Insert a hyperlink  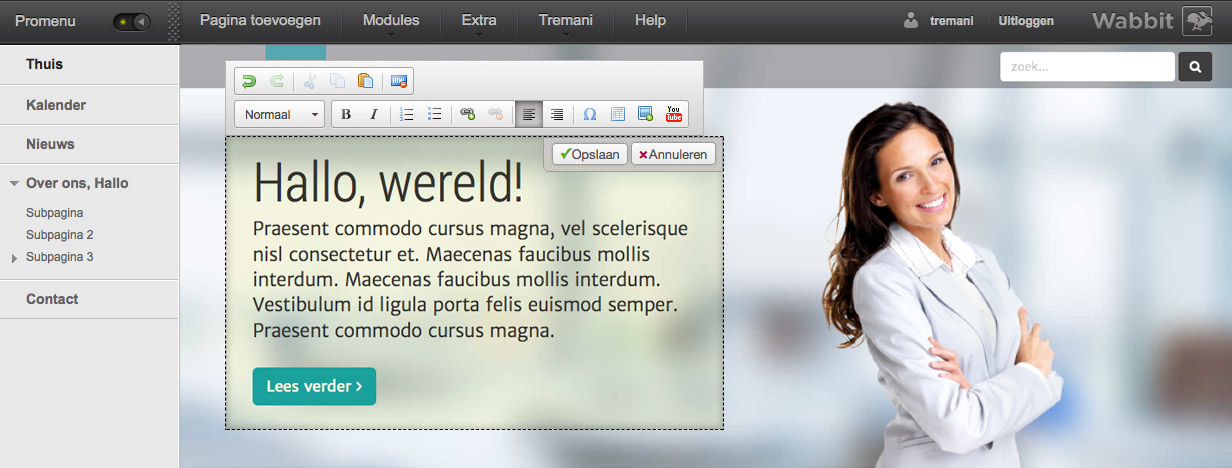click(x=467, y=114)
